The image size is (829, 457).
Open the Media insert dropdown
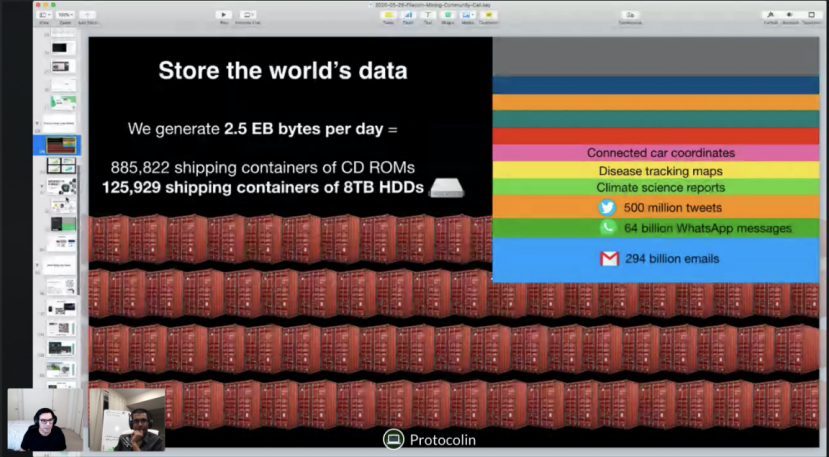point(467,15)
